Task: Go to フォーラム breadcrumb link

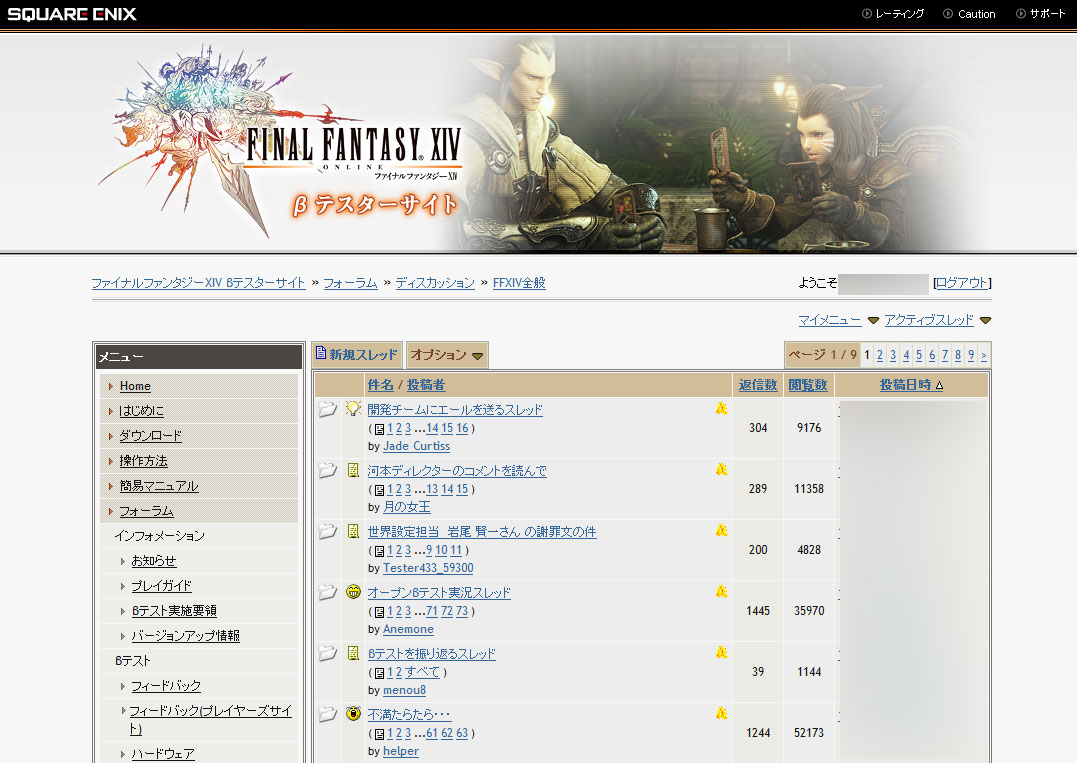Action: point(350,283)
